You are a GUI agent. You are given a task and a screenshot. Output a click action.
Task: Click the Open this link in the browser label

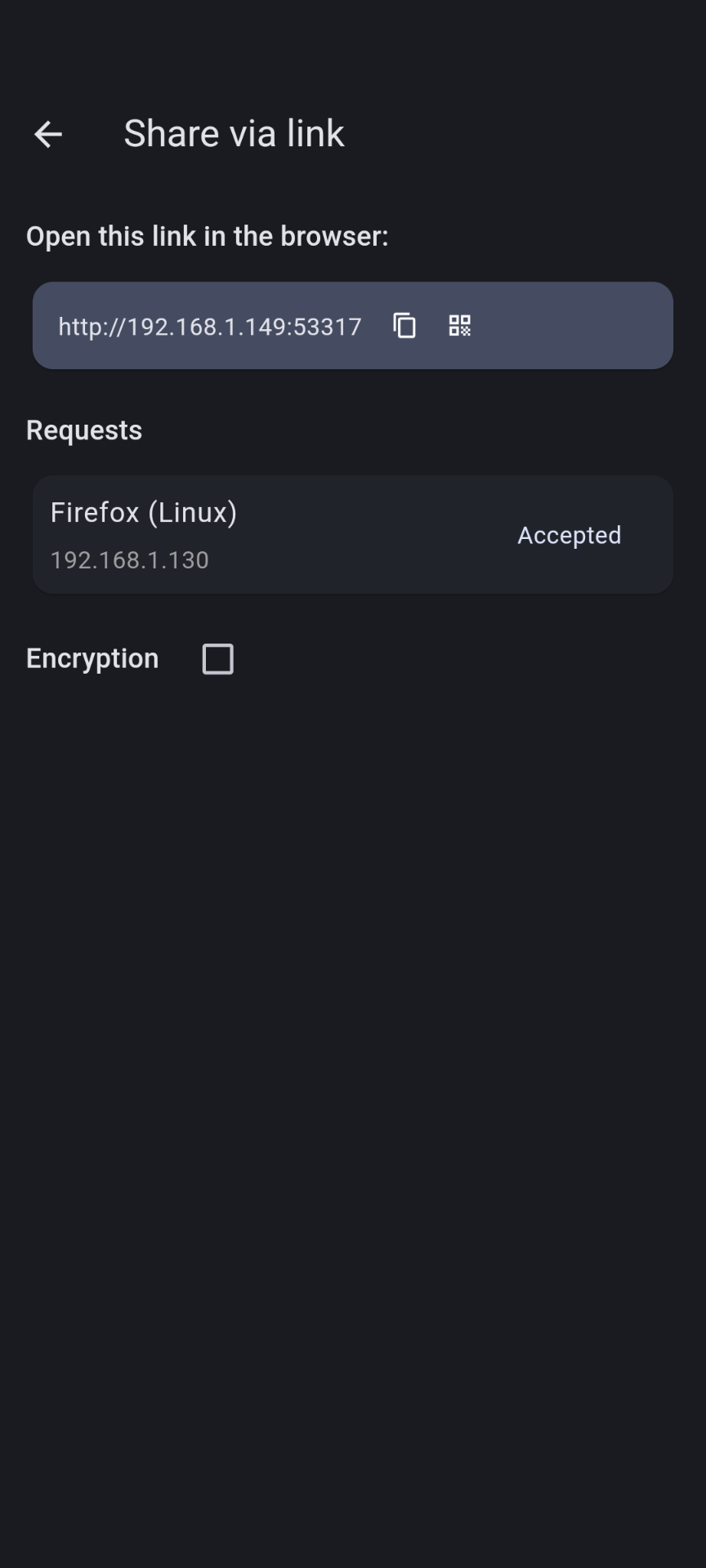pos(207,236)
